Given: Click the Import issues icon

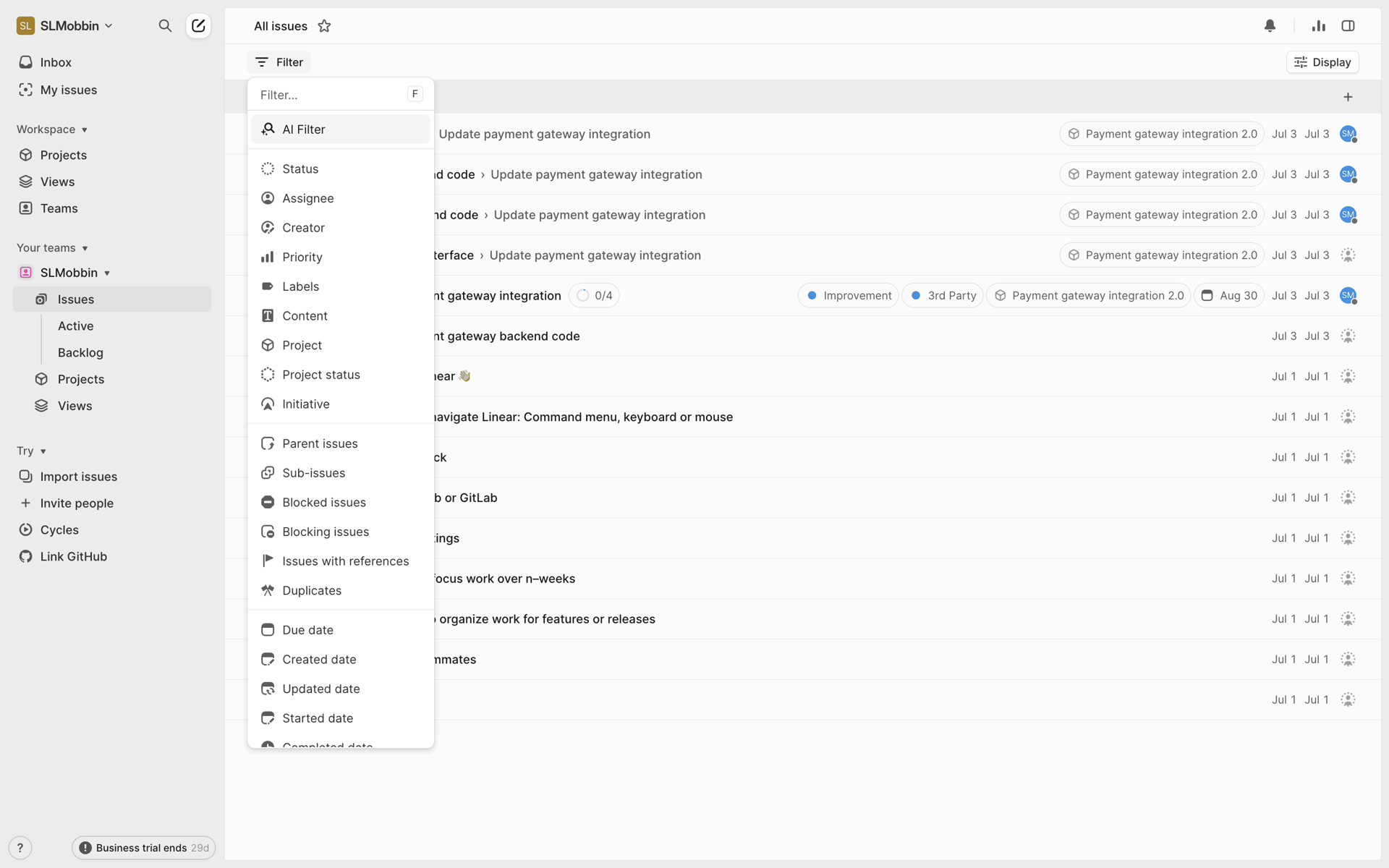Looking at the screenshot, I should coord(26,477).
